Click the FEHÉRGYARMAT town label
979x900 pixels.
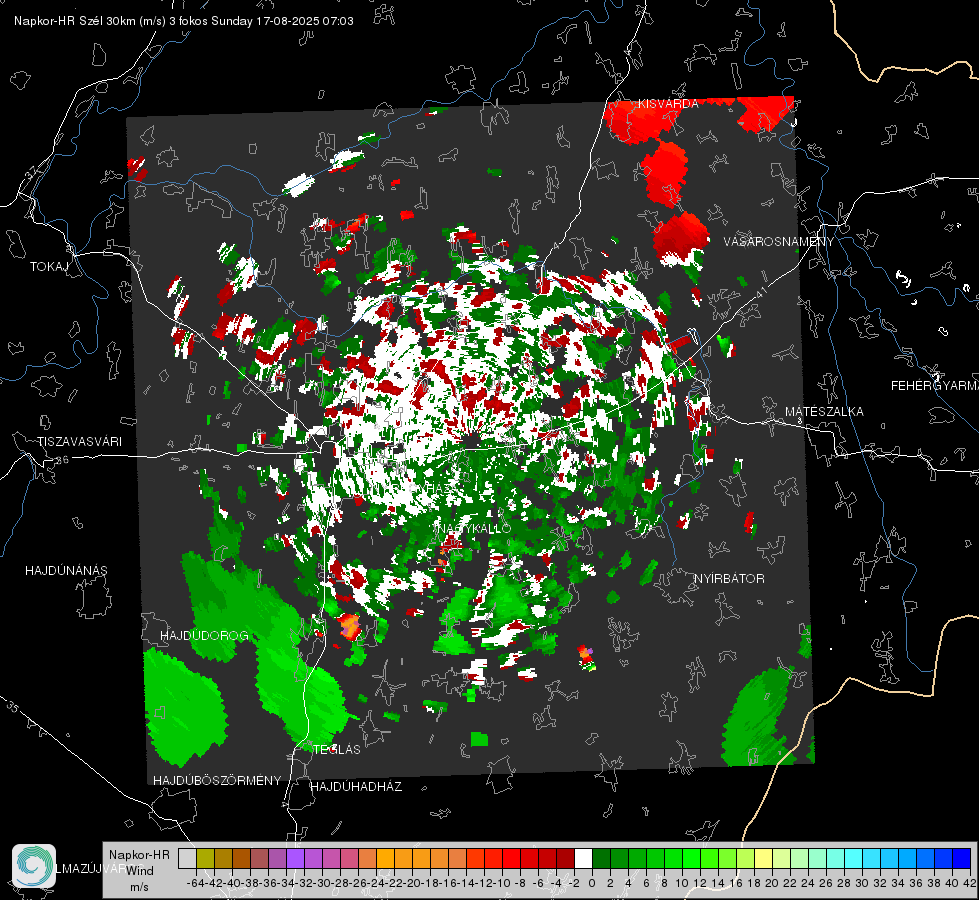click(x=935, y=386)
